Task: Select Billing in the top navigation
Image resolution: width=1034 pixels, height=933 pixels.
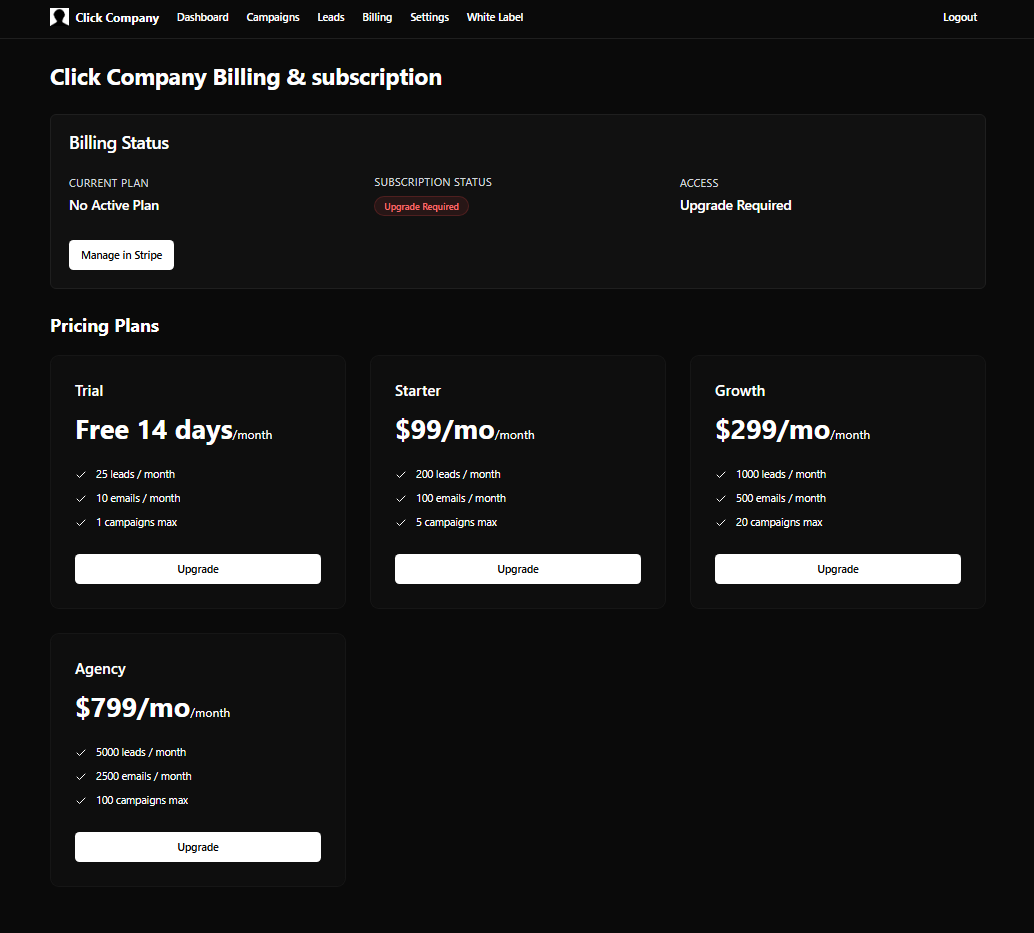Action: point(377,17)
